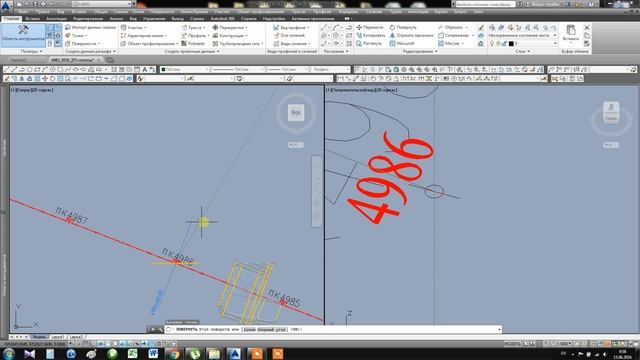Click the Вставить (Paste) button
This screenshot has width=640, height=360.
pos(571,33)
